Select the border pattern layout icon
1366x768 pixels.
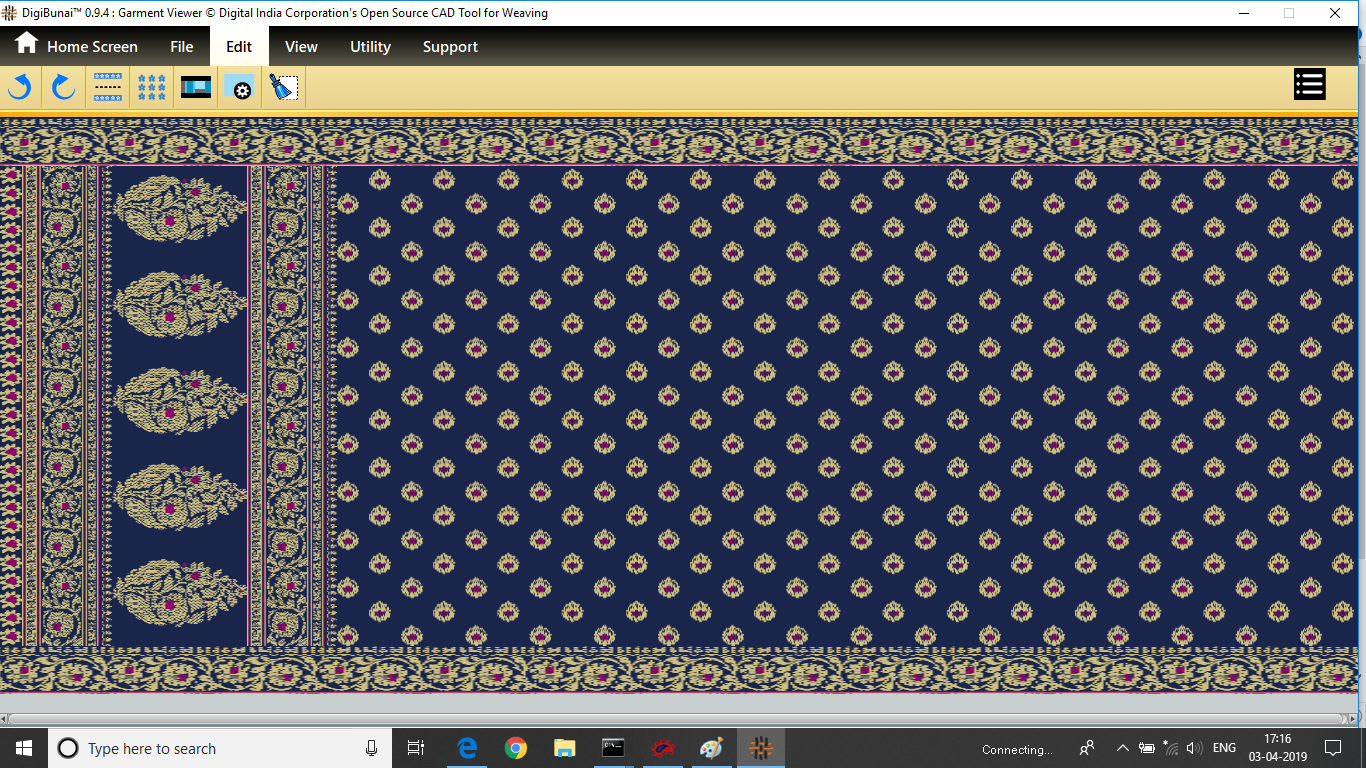[108, 88]
